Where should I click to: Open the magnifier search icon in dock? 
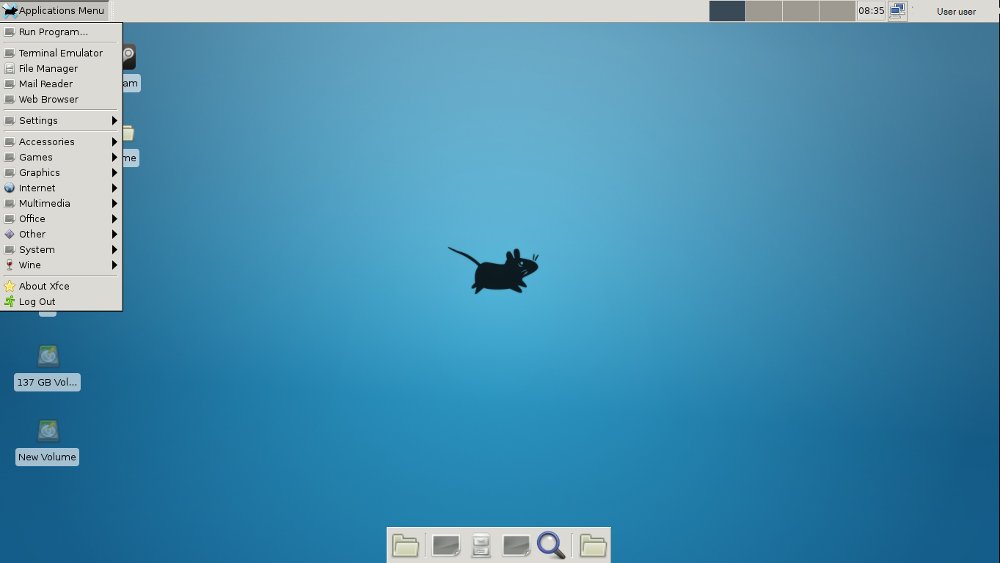(551, 545)
